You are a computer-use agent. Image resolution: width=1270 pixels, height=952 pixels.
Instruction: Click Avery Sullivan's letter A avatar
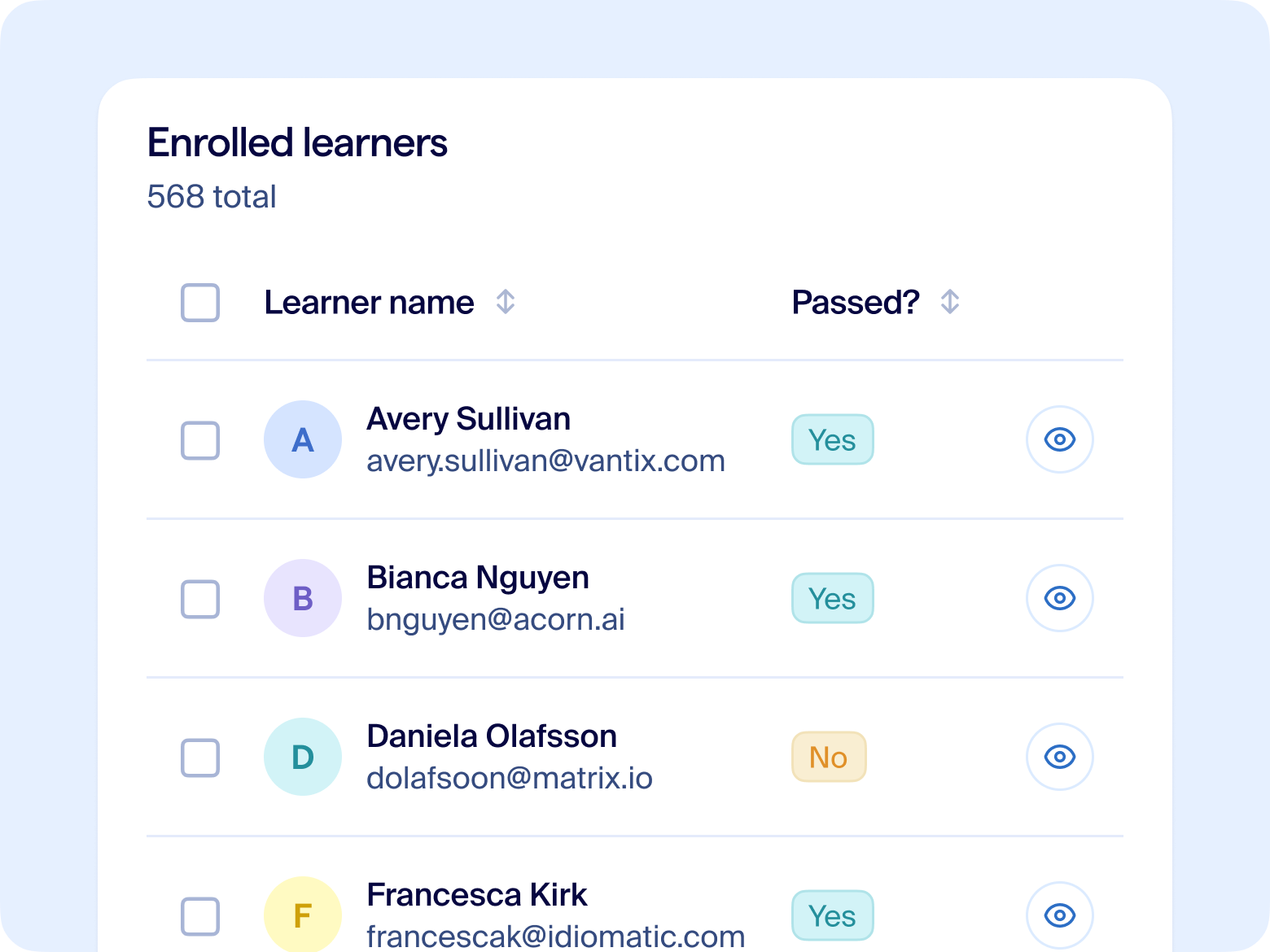[x=303, y=439]
